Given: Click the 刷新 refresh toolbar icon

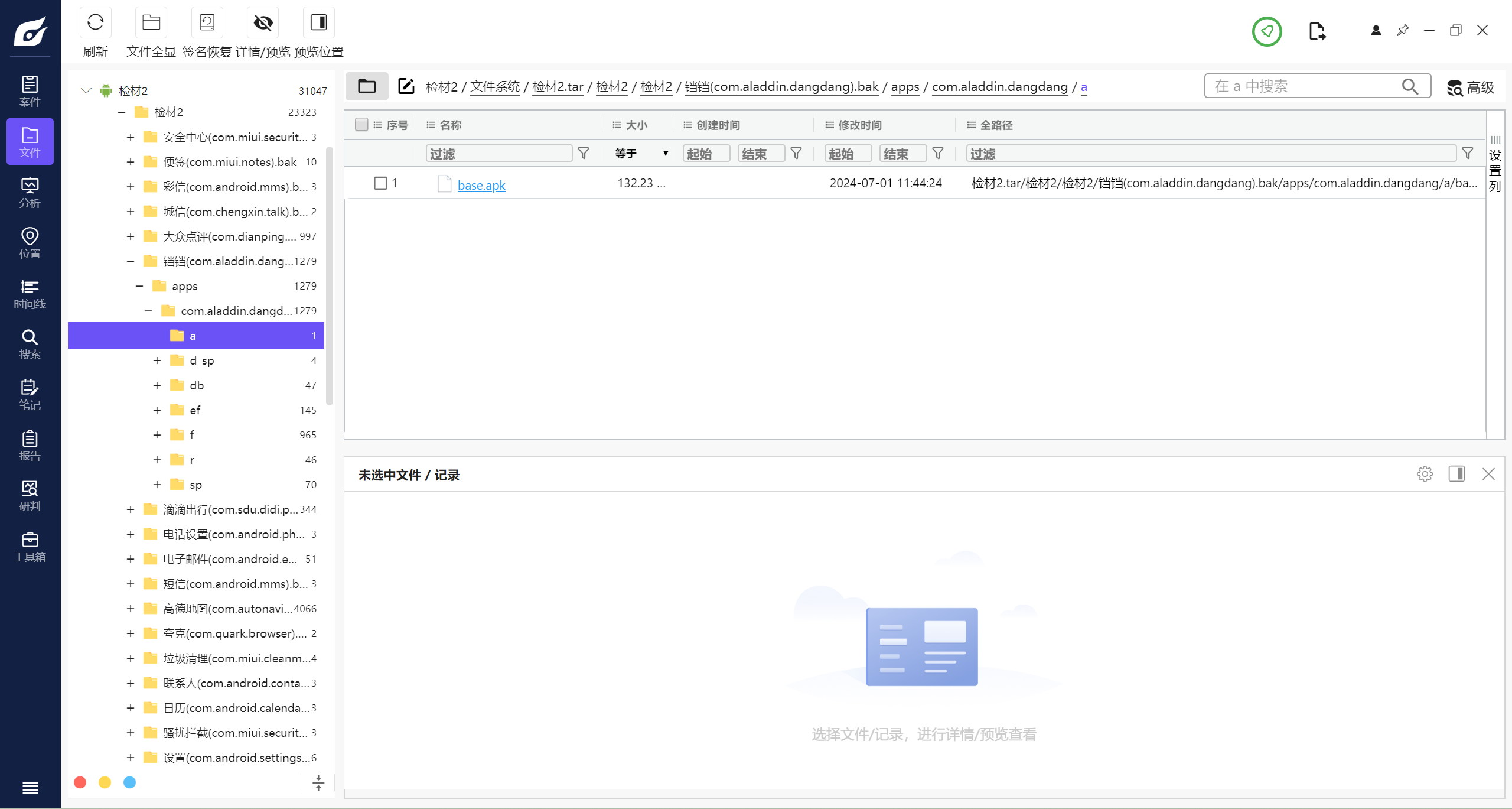Looking at the screenshot, I should [x=95, y=23].
